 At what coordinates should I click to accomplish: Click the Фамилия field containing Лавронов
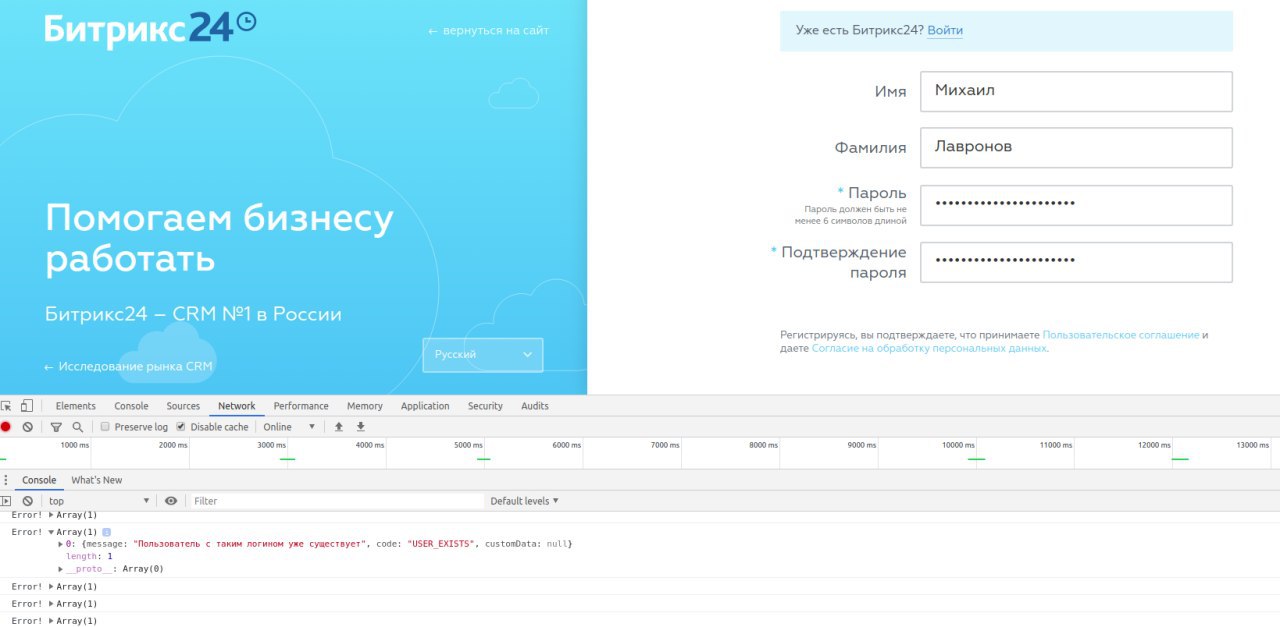click(x=1076, y=147)
